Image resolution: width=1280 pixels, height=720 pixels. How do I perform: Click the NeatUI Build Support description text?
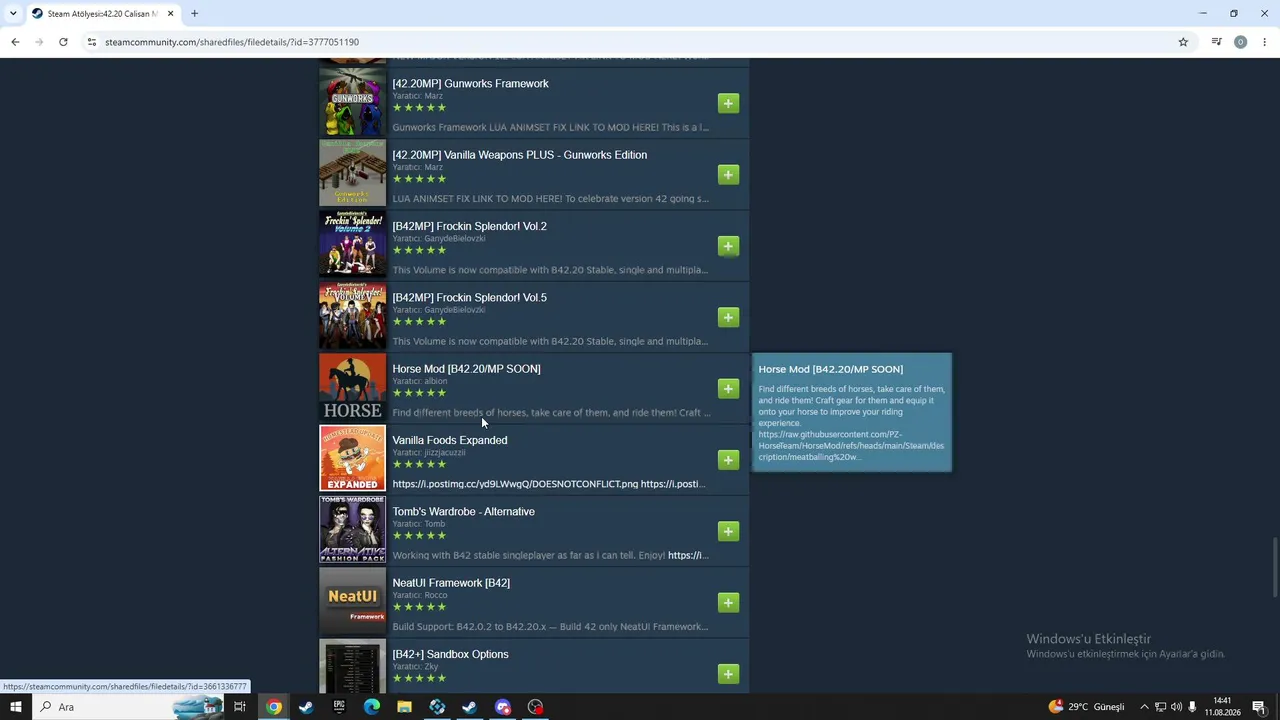coord(550,627)
